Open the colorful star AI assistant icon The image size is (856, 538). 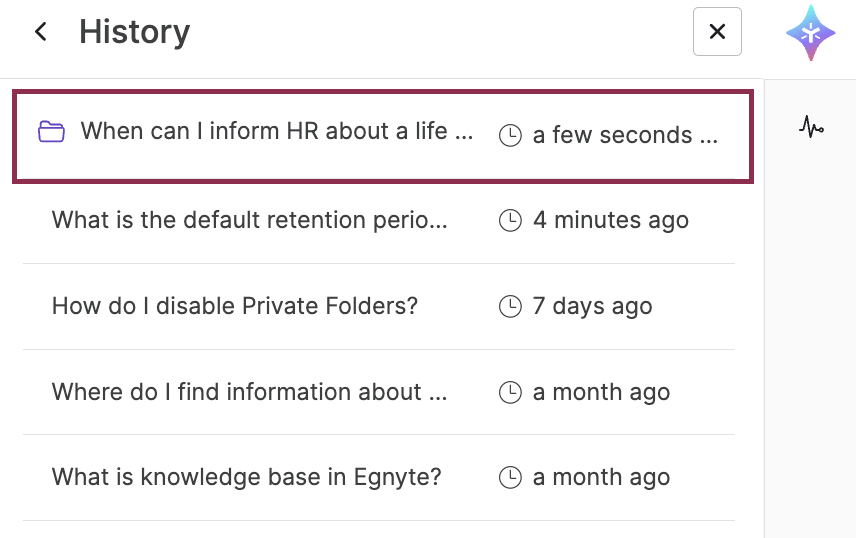(811, 33)
